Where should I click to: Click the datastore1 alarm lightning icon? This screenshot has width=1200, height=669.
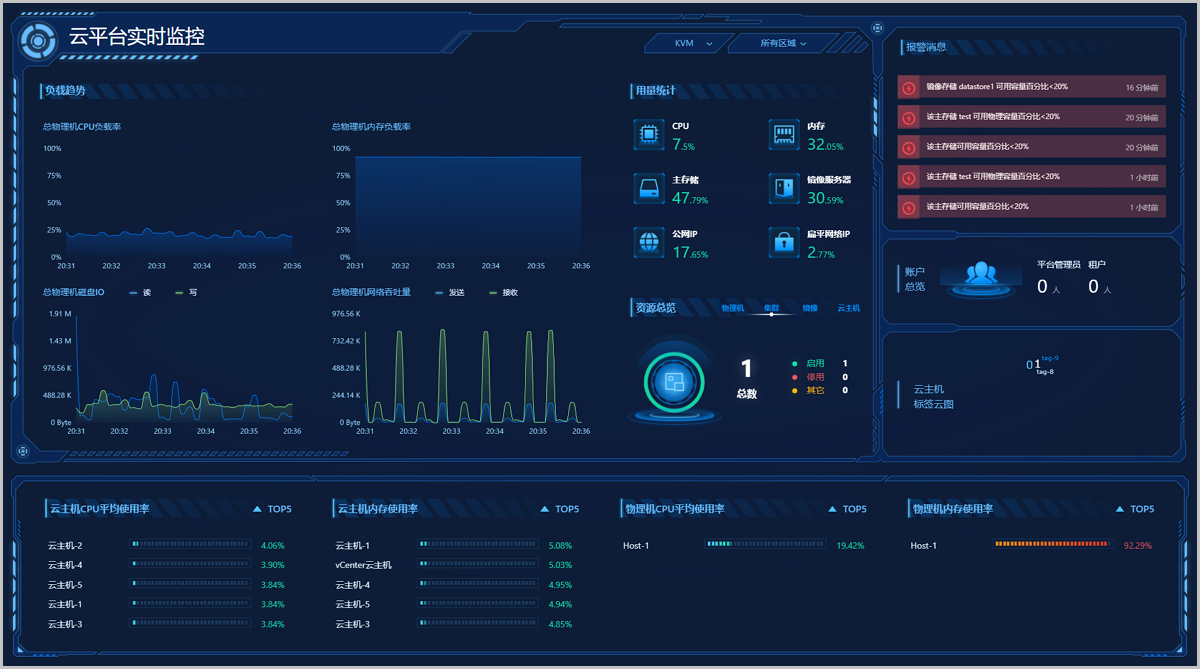point(908,87)
